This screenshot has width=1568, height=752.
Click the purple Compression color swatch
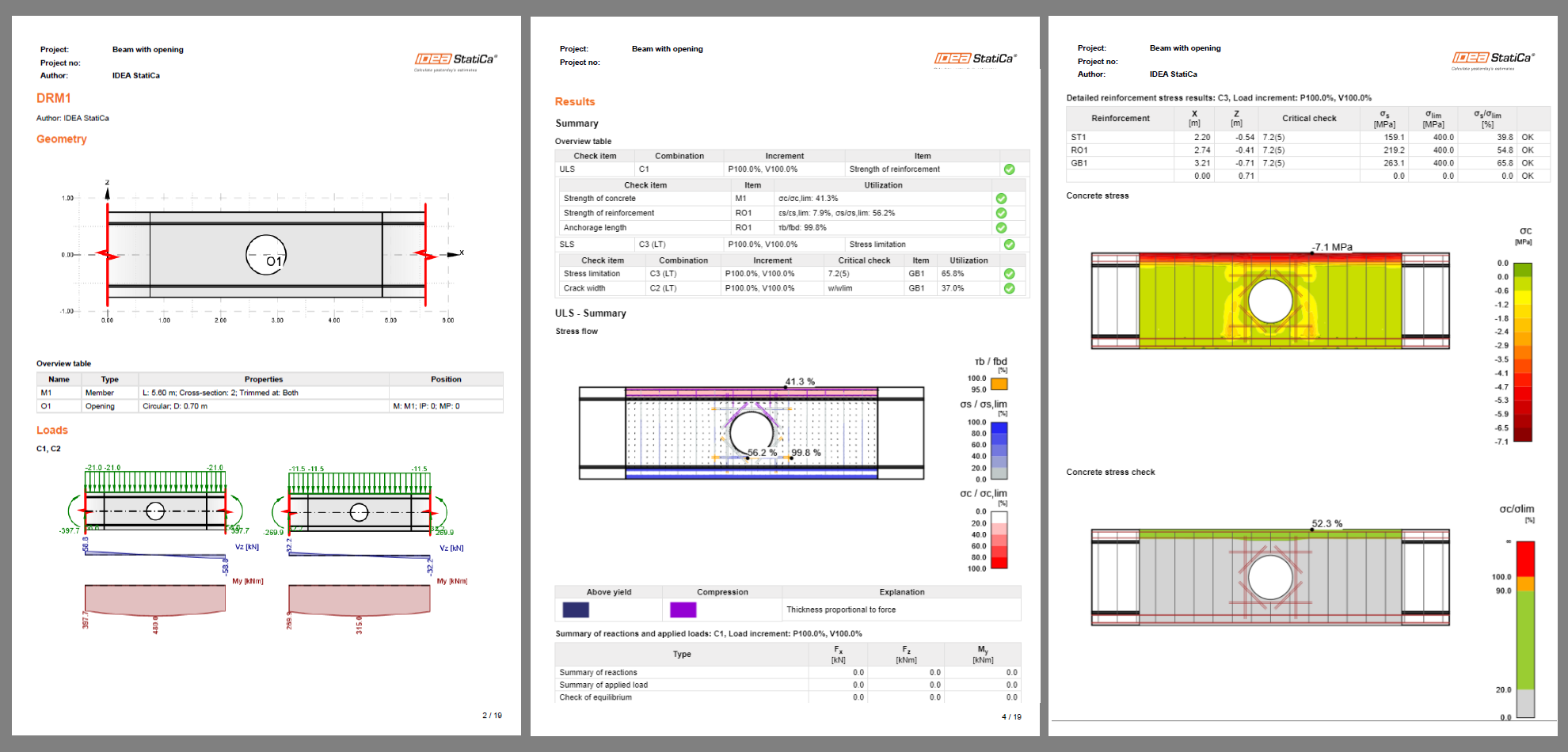click(683, 610)
